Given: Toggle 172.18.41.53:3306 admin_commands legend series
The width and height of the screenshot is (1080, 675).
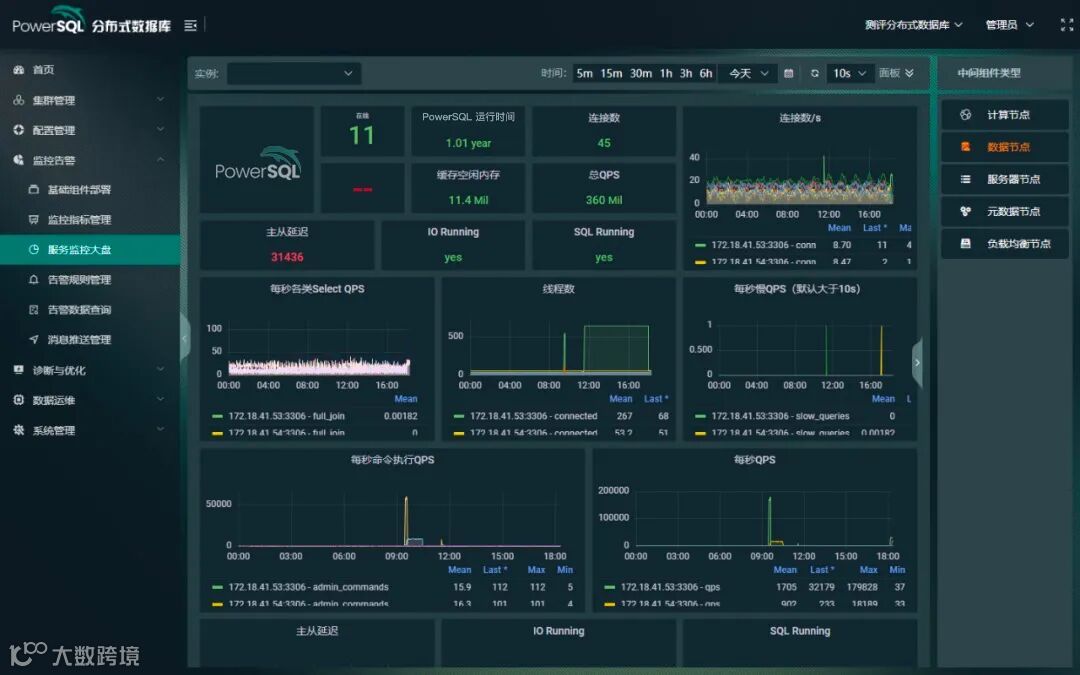Looking at the screenshot, I should [308, 587].
